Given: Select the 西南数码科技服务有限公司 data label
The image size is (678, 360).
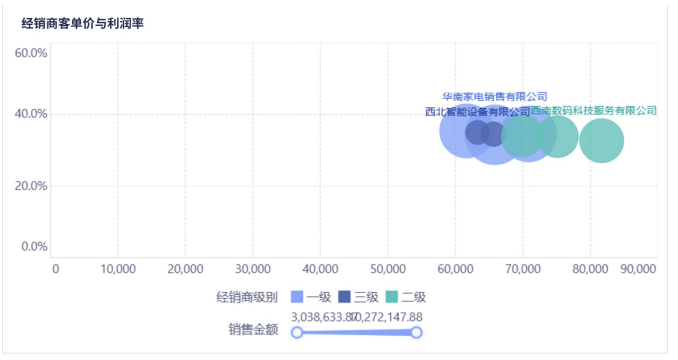Looking at the screenshot, I should click(x=594, y=111).
